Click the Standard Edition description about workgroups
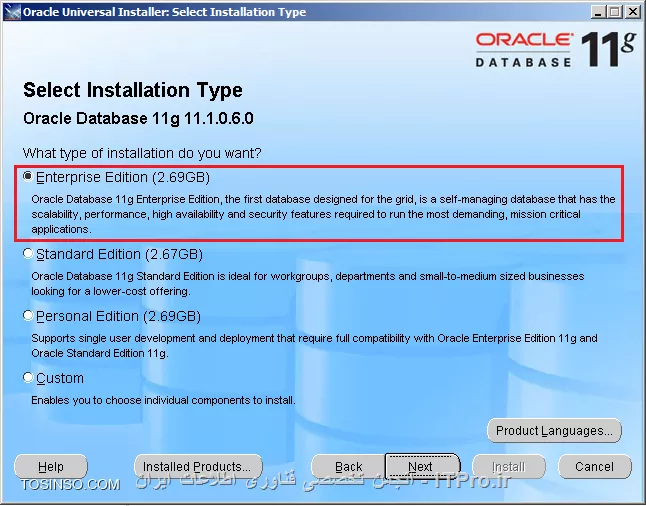Viewport: 646px width, 506px height. (308, 283)
